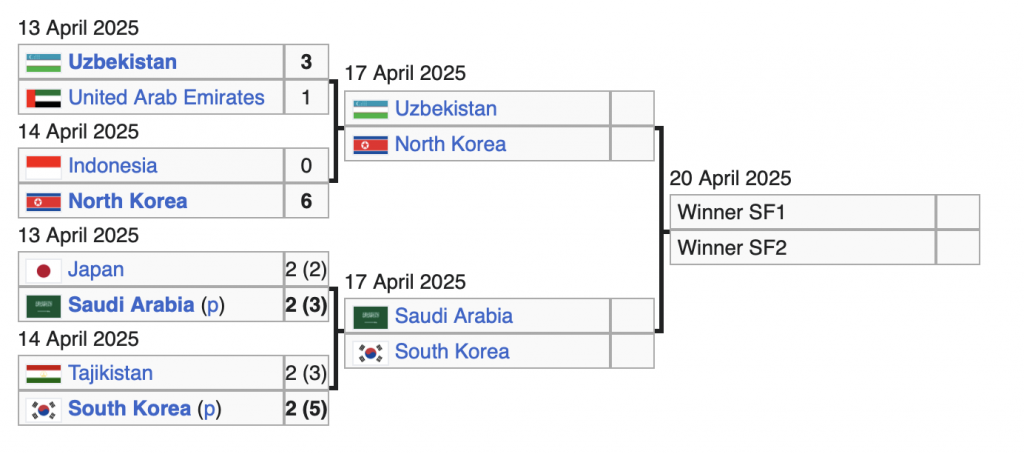The height and width of the screenshot is (454, 1024).
Task: Click the Tajikistan flag icon
Action: pos(43,374)
